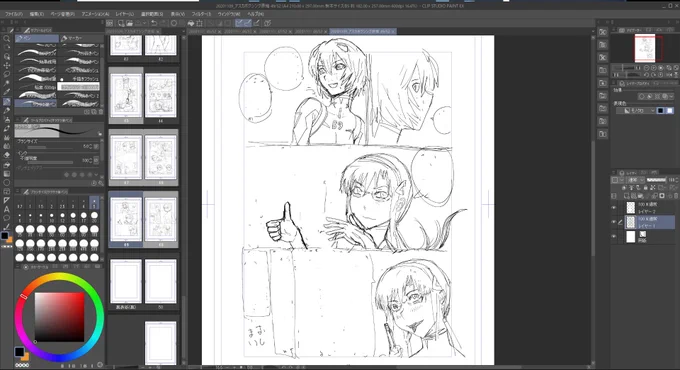Click the Border effect icon in Layer Property
The height and width of the screenshot is (370, 680).
[x=641, y=96]
